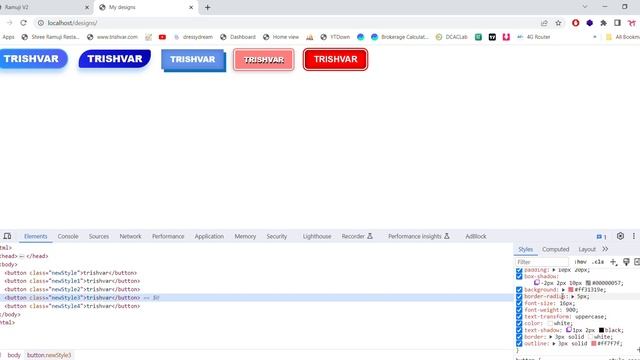
Task: Open a new browser tab
Action: [x=207, y=7]
